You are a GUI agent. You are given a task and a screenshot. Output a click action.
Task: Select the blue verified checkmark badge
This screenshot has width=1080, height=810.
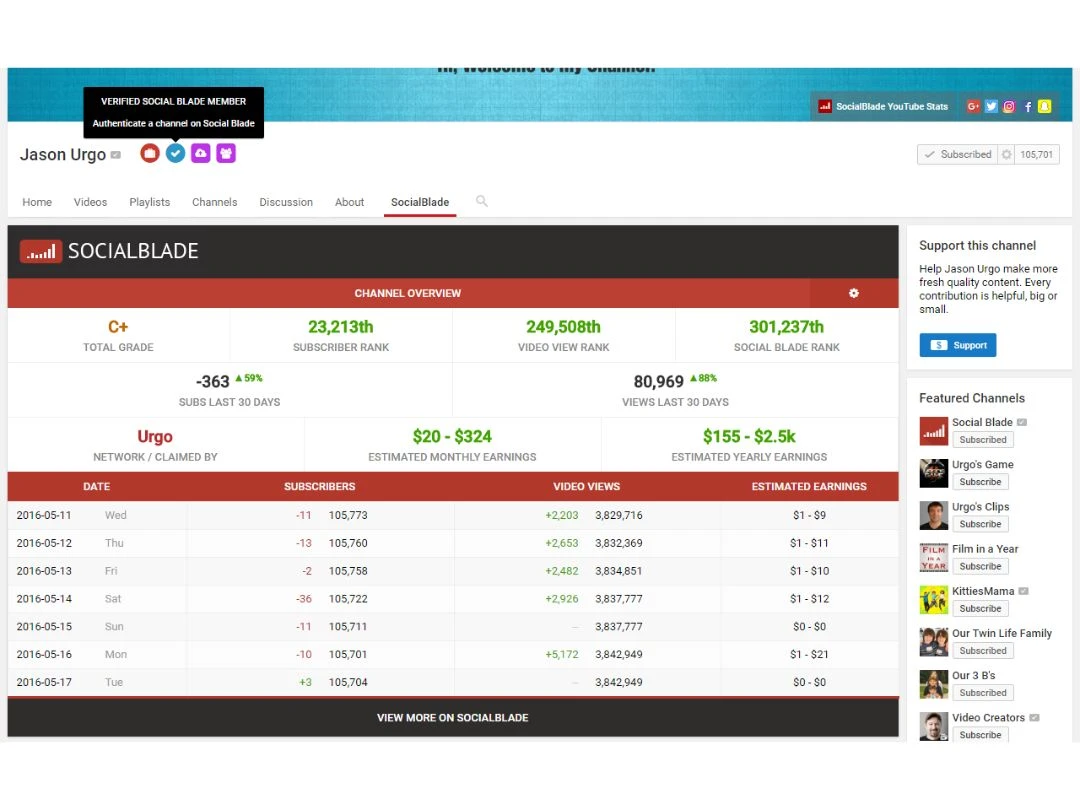pyautogui.click(x=175, y=152)
